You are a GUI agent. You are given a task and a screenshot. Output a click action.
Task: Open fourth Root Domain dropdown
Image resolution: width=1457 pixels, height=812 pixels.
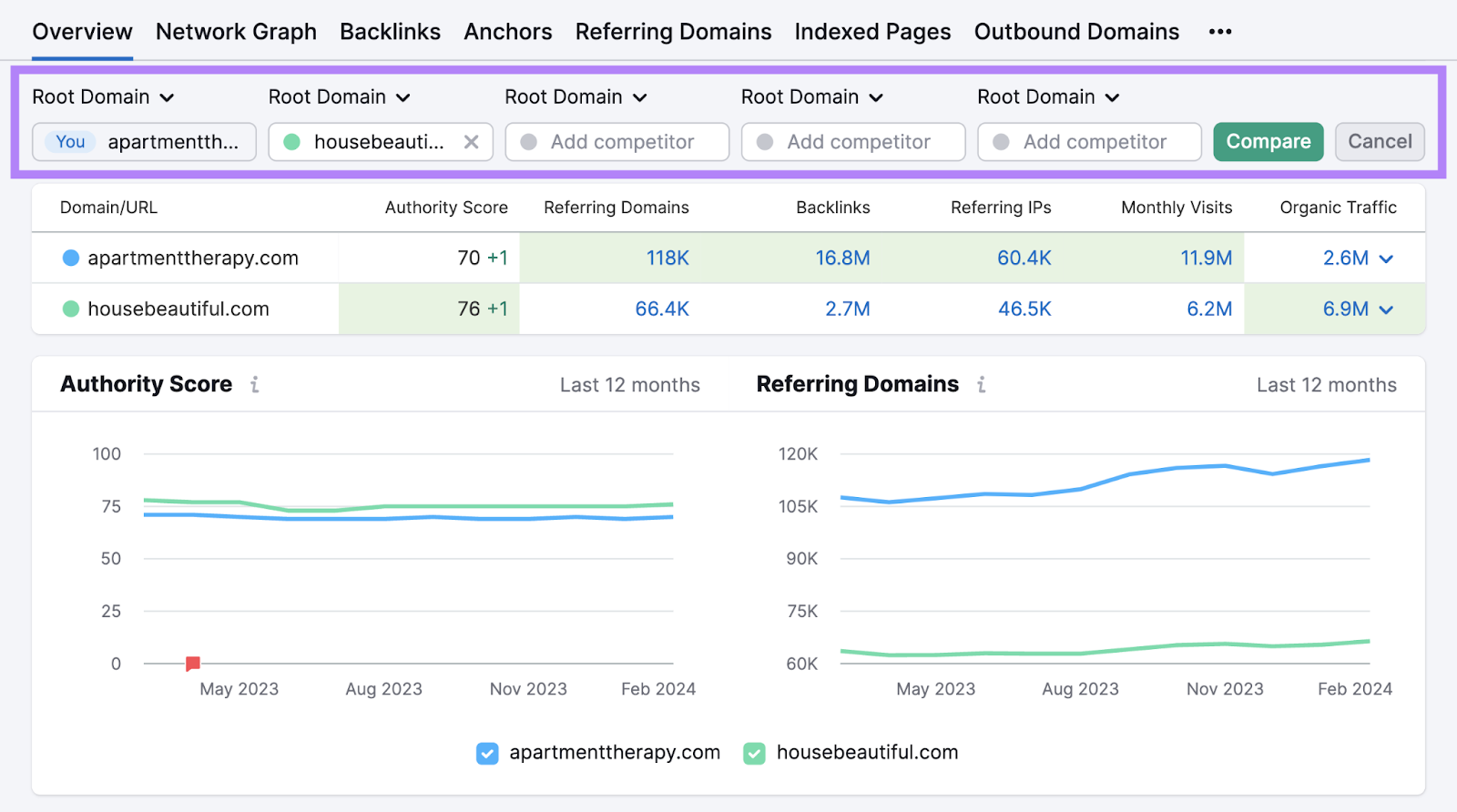811,96
